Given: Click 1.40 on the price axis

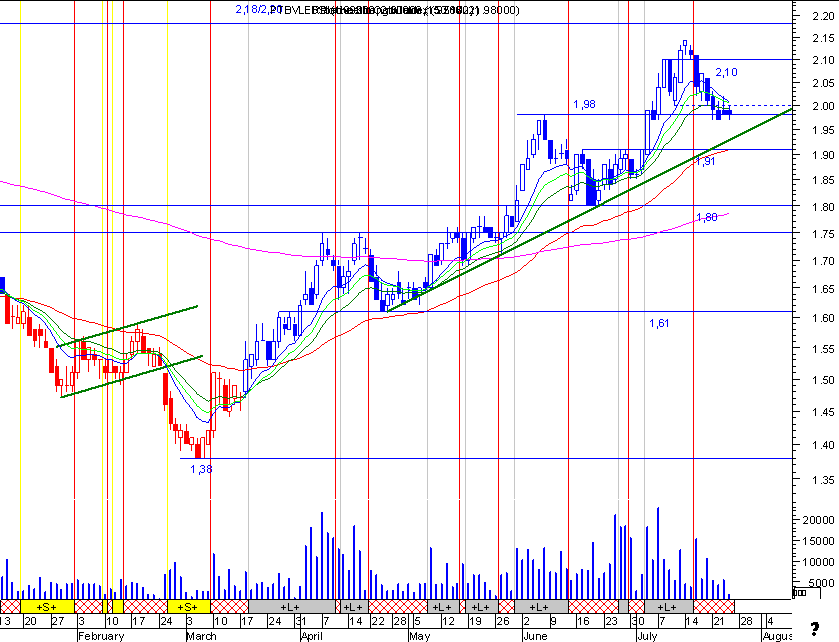Looking at the screenshot, I should pos(823,445).
